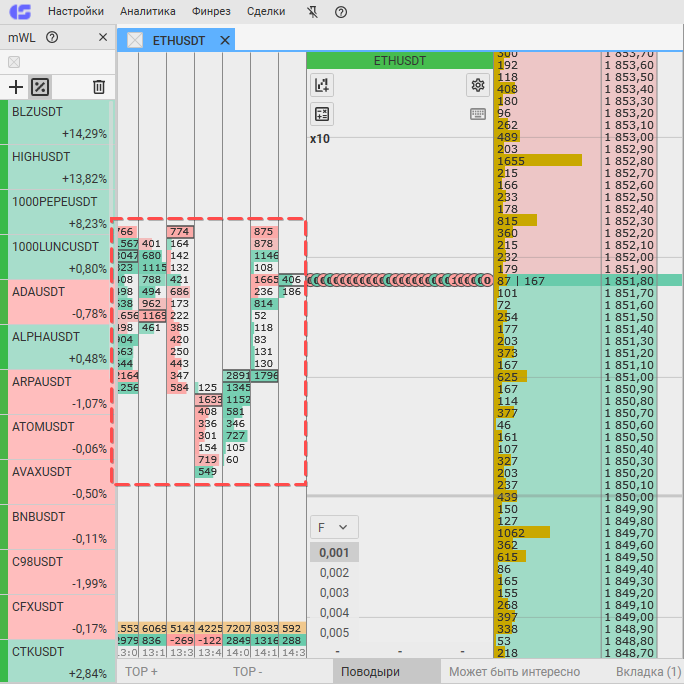Add new ticker with plus icon
The image size is (684, 684).
(x=16, y=87)
